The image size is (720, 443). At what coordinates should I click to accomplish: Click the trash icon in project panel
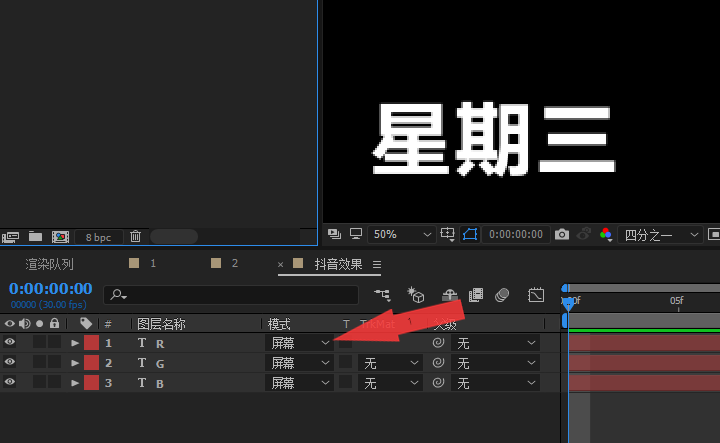[x=135, y=237]
